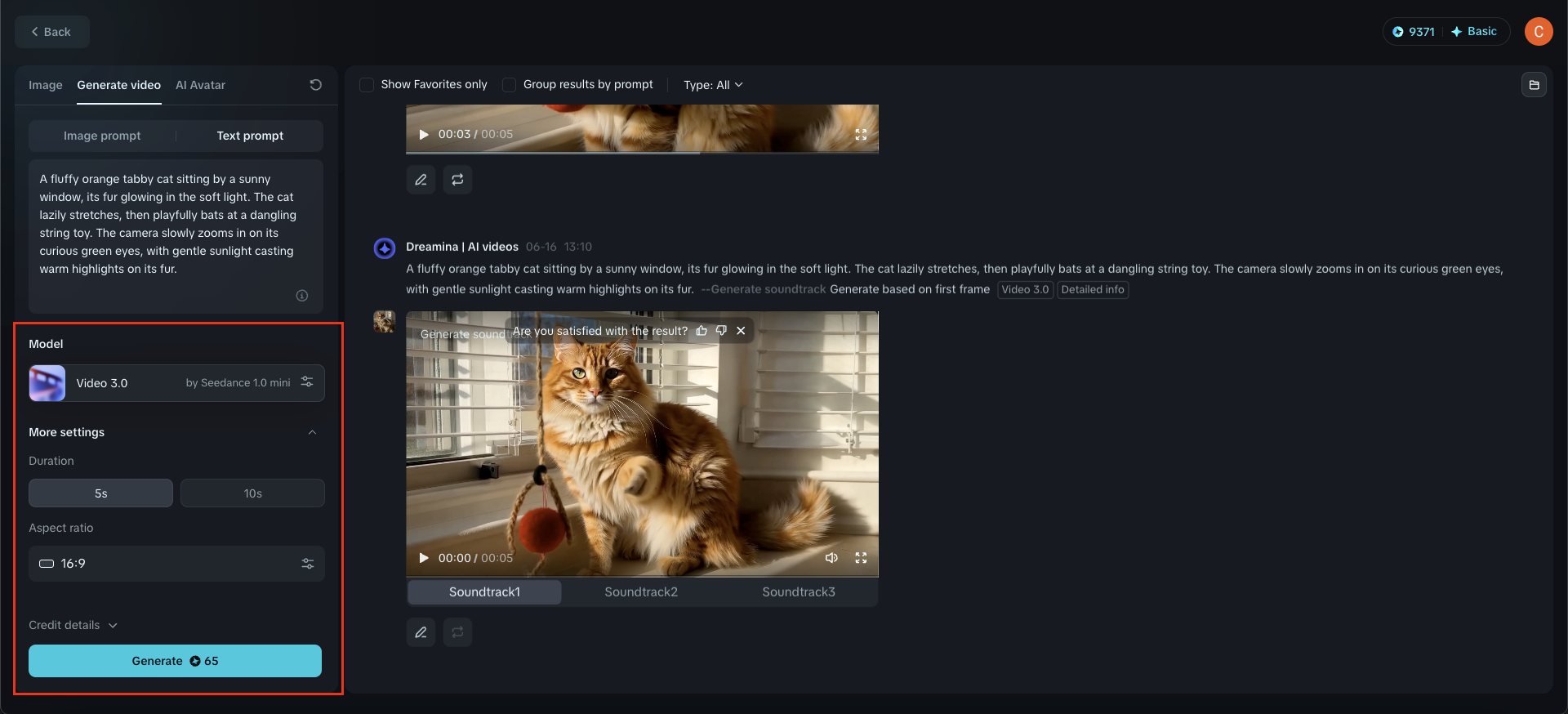Enable Show Favorites only checkbox
This screenshot has height=714, width=1568.
click(367, 85)
